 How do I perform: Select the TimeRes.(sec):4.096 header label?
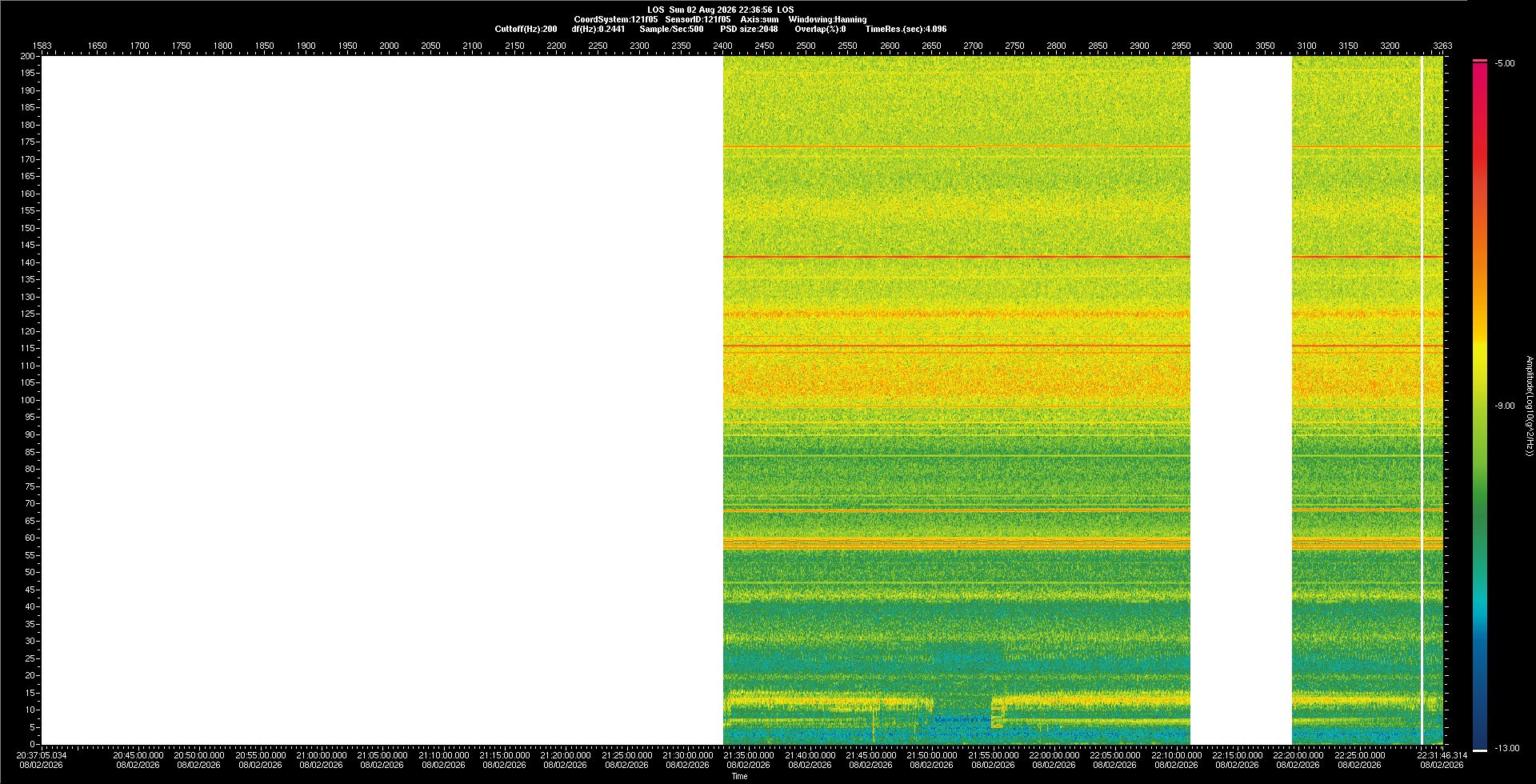(x=906, y=29)
